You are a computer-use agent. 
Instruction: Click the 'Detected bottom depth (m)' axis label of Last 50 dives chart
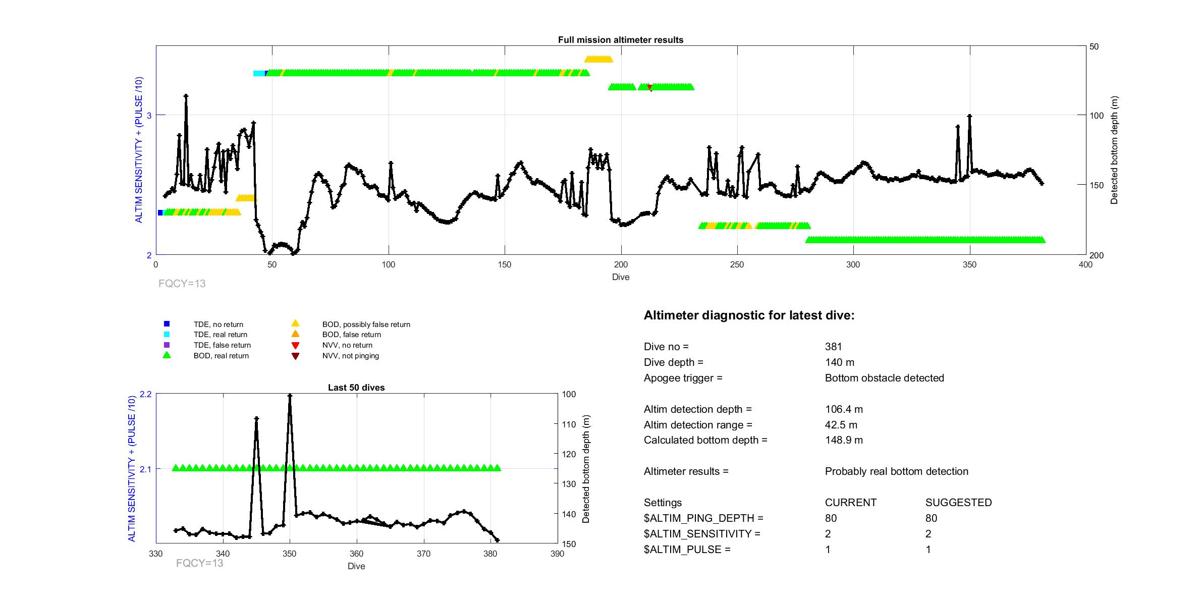point(585,469)
